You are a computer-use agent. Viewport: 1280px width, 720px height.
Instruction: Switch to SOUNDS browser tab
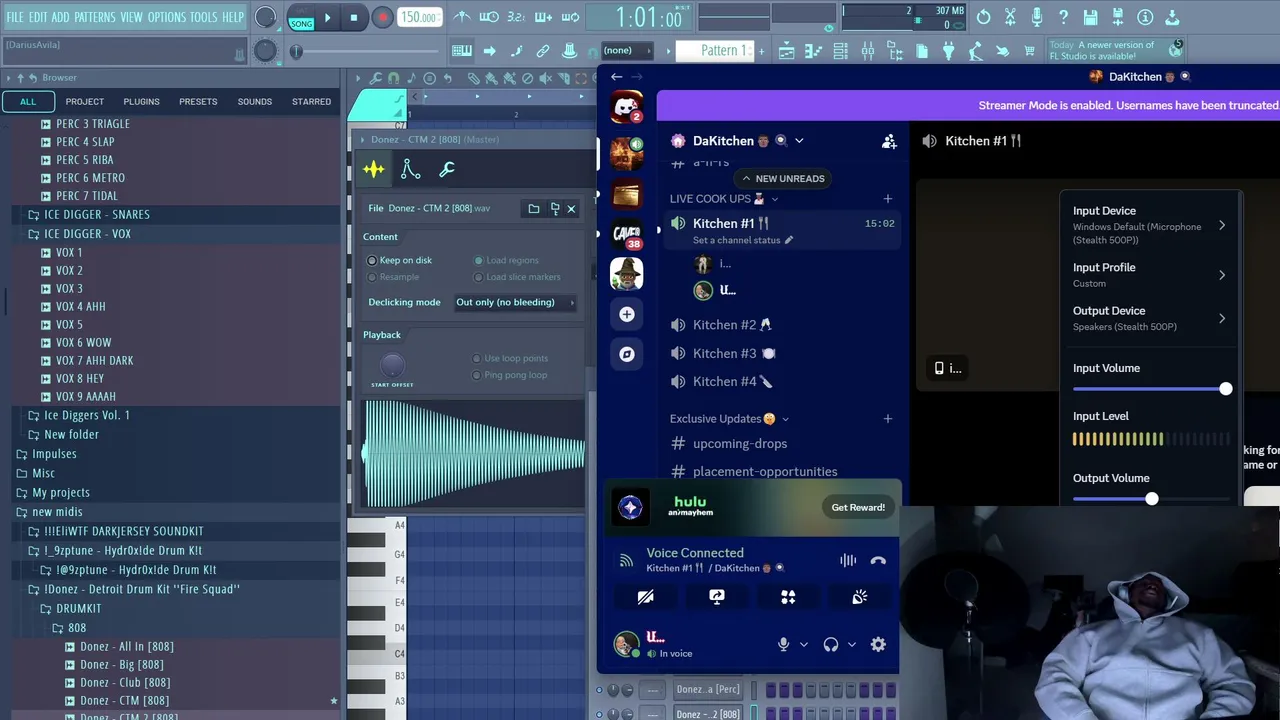[255, 101]
